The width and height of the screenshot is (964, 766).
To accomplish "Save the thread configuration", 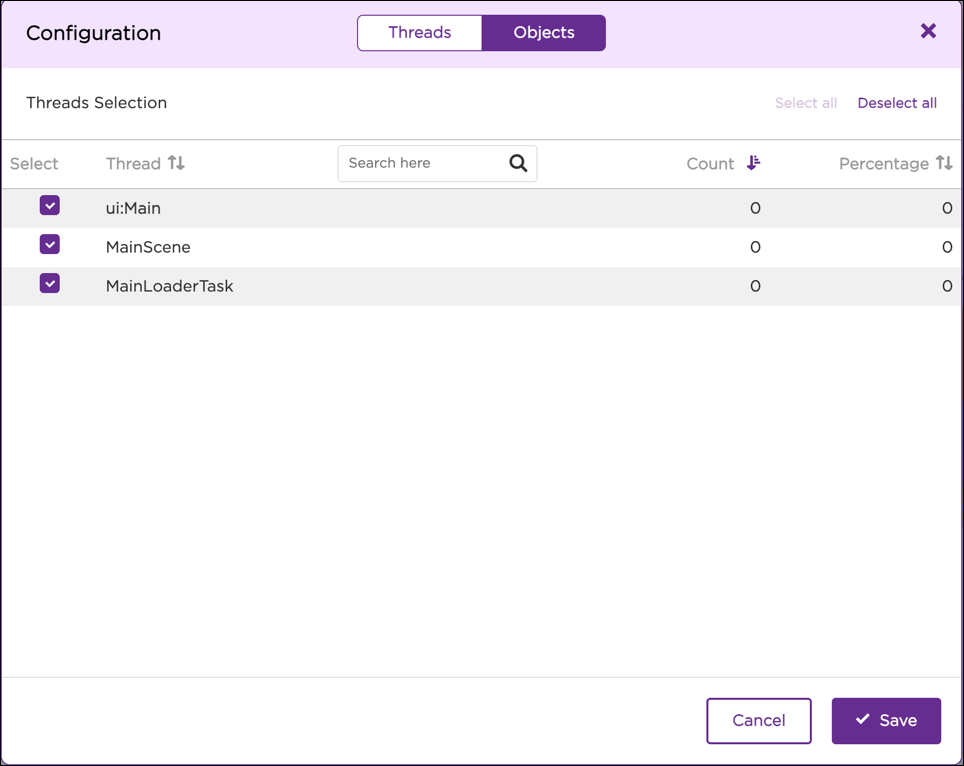I will pyautogui.click(x=886, y=720).
